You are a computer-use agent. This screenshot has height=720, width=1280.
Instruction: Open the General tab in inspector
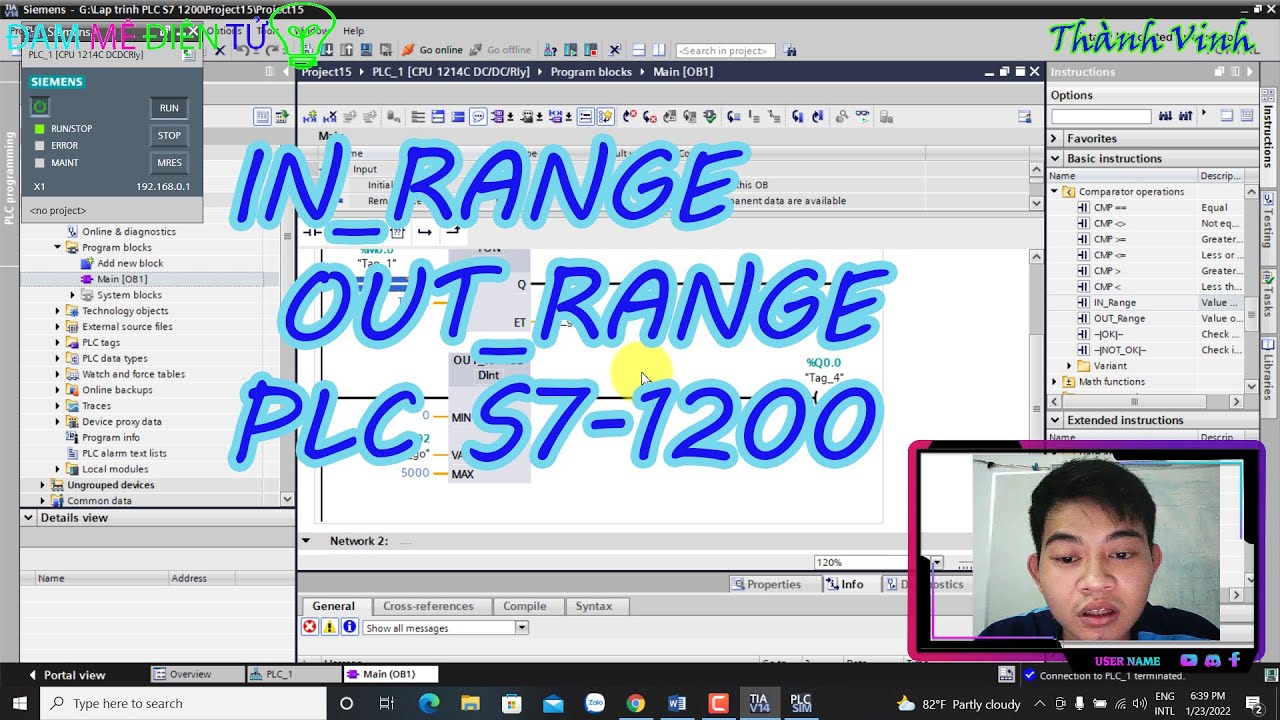333,606
